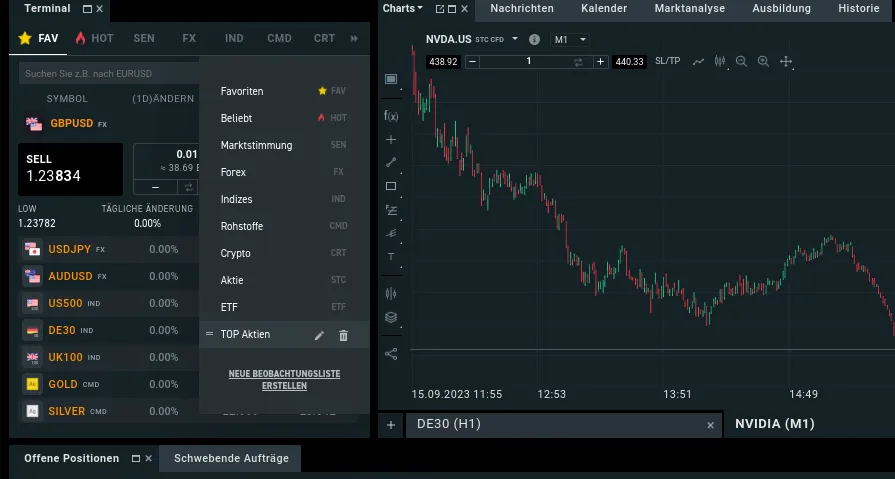The height and width of the screenshot is (479, 895).
Task: Open the M1 timeframe dropdown
Action: click(570, 39)
